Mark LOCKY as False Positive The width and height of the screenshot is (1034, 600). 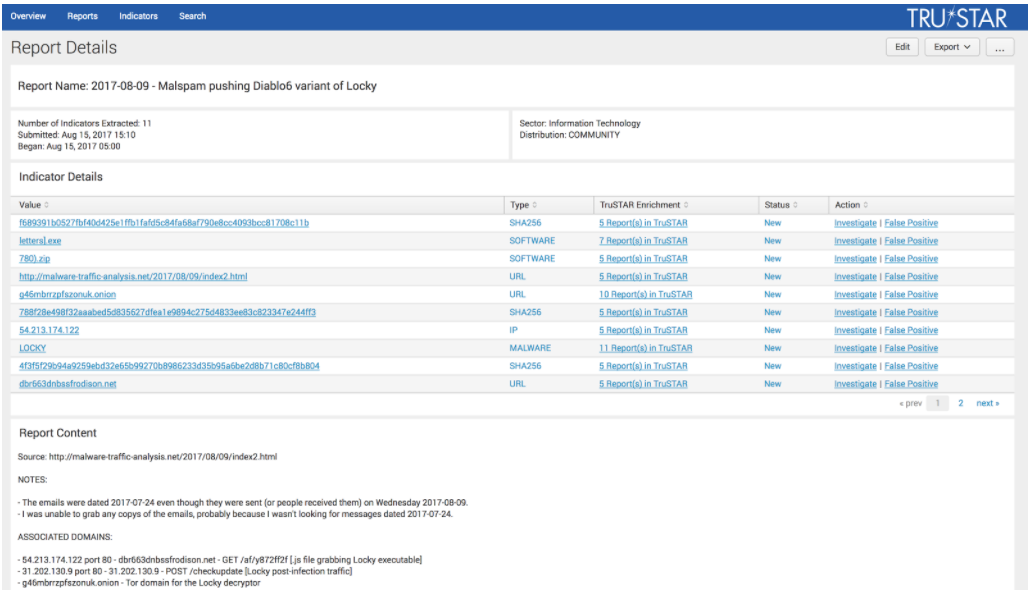[912, 347]
